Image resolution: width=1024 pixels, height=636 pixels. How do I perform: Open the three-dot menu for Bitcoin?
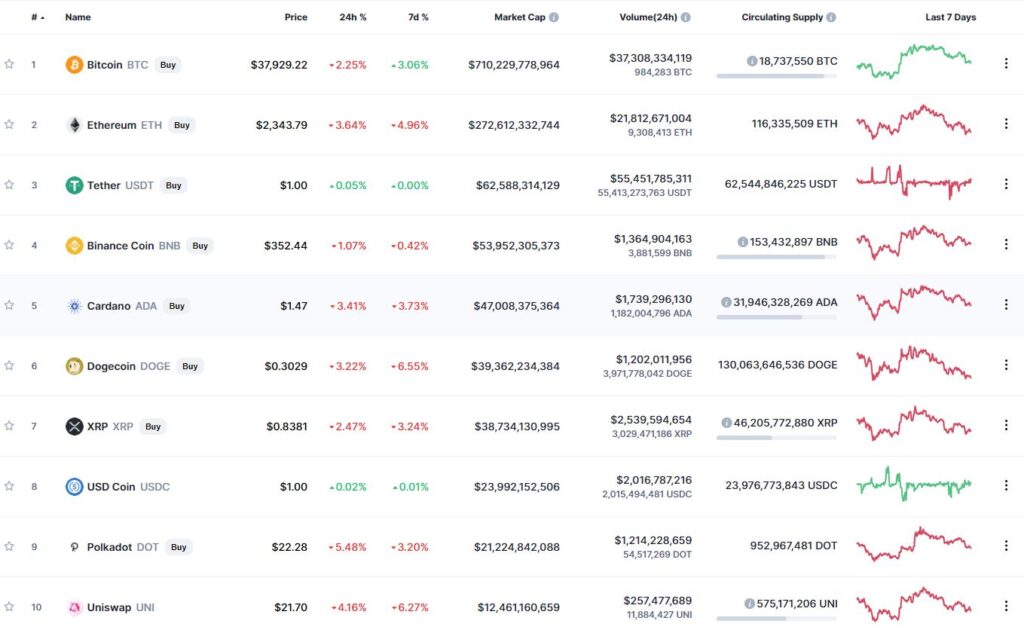(1006, 63)
